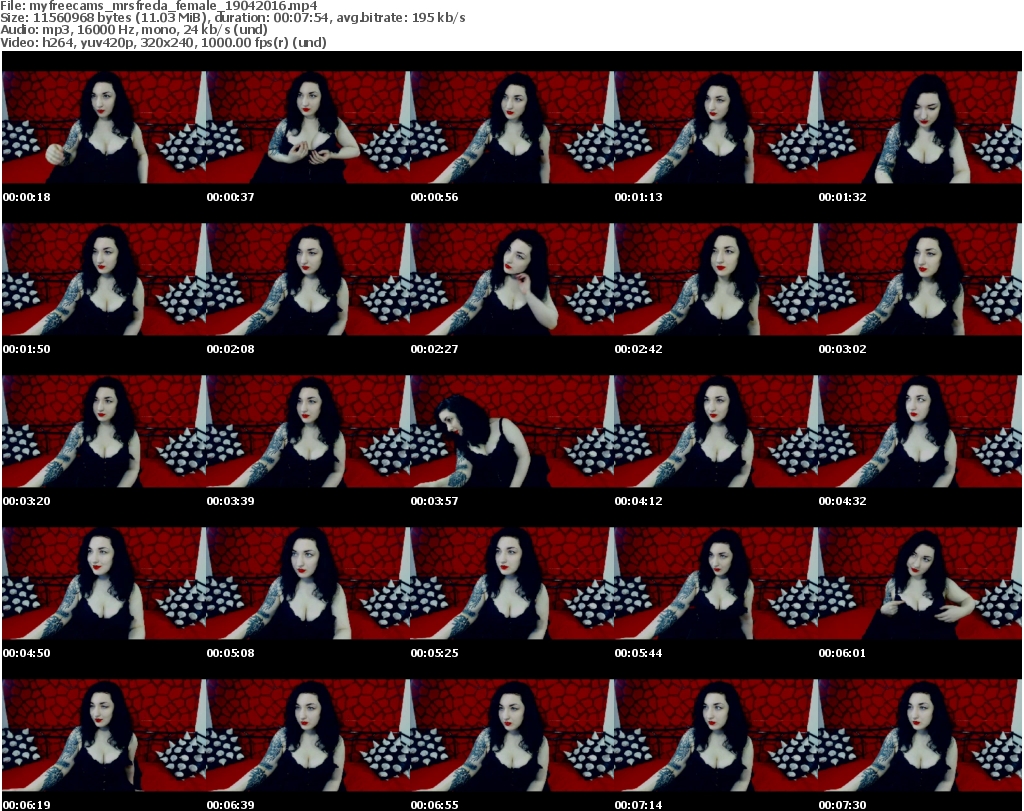The height and width of the screenshot is (811, 1024).
Task: Select the frame stamped 00:02:08
Action: coord(308,279)
